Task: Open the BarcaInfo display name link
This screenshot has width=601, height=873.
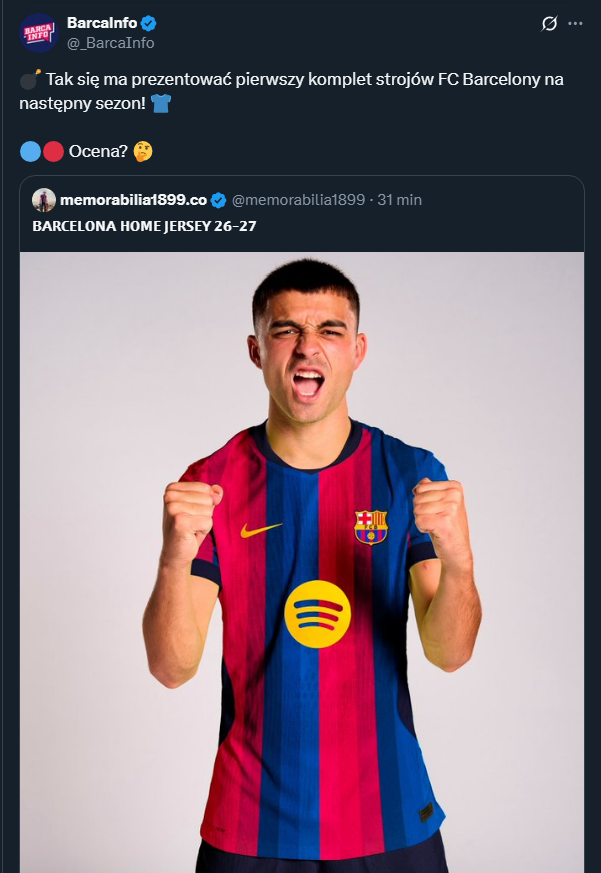Action: pos(101,23)
